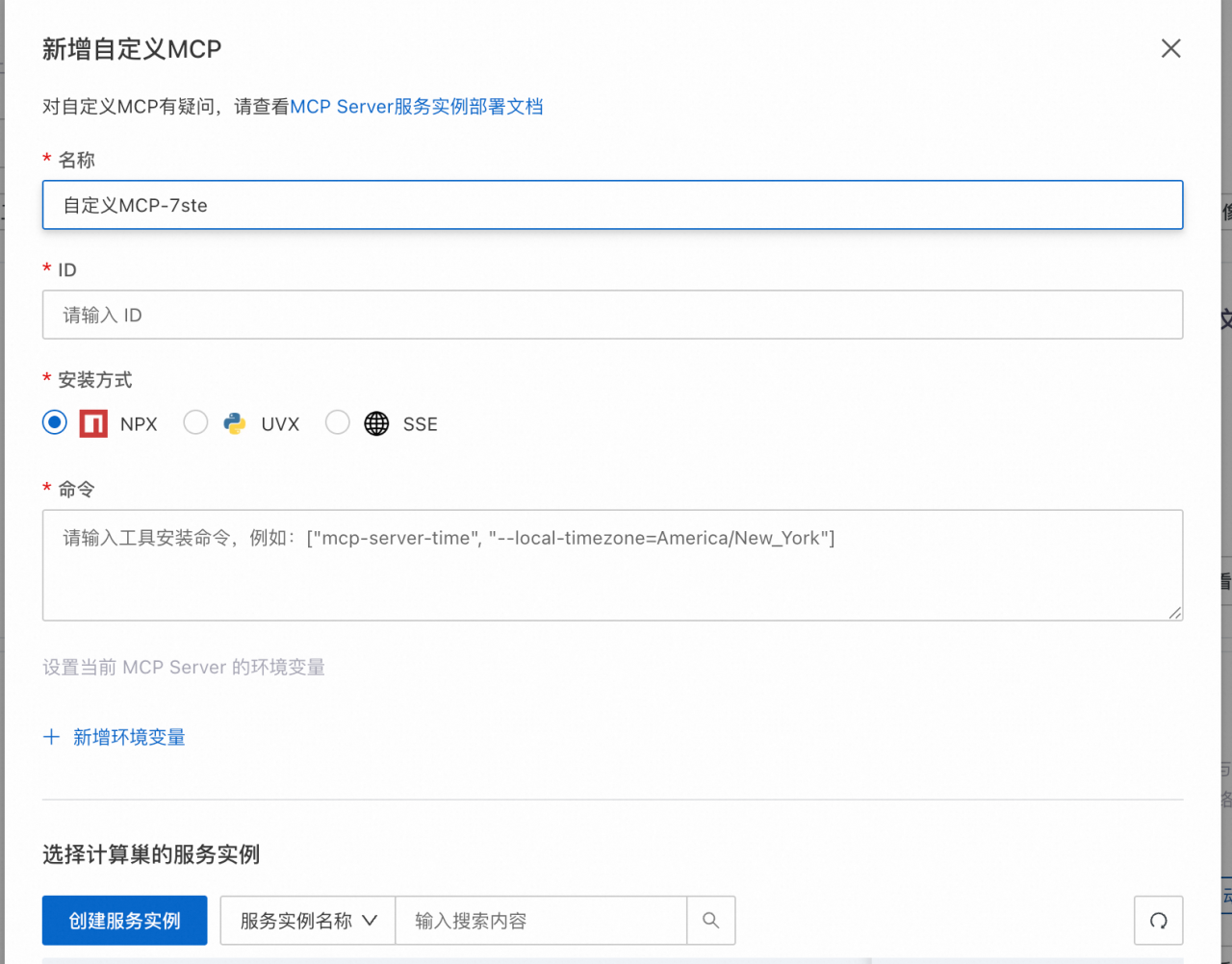Click the globe icon for SSE
The height and width of the screenshot is (964, 1232).
(376, 423)
